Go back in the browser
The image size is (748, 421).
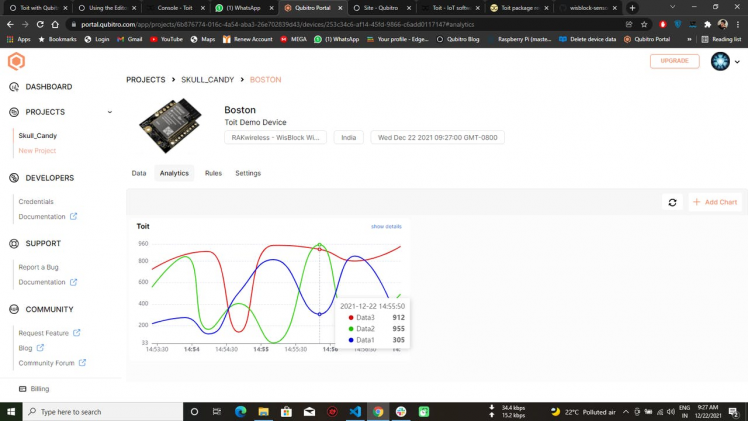pos(10,24)
